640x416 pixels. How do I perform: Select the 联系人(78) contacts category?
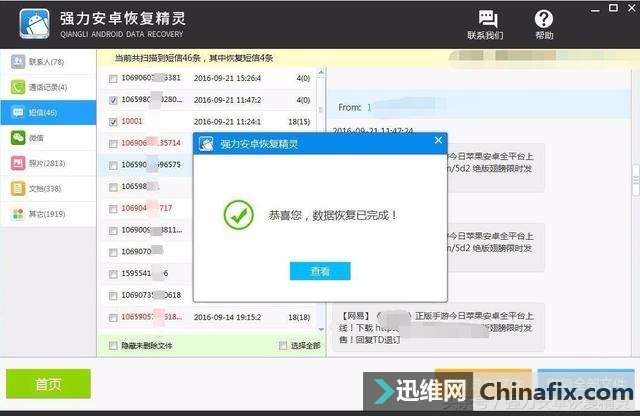coord(48,62)
